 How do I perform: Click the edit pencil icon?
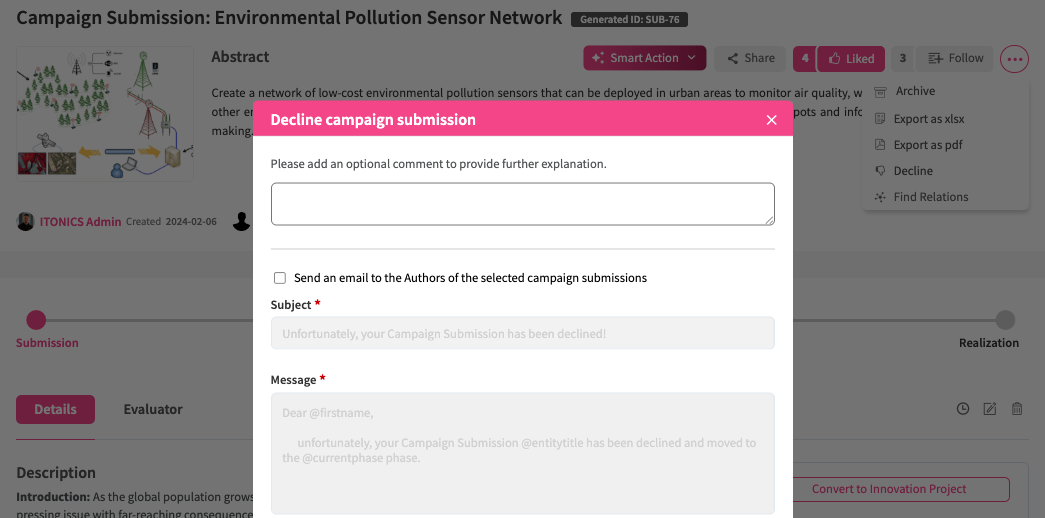click(990, 408)
